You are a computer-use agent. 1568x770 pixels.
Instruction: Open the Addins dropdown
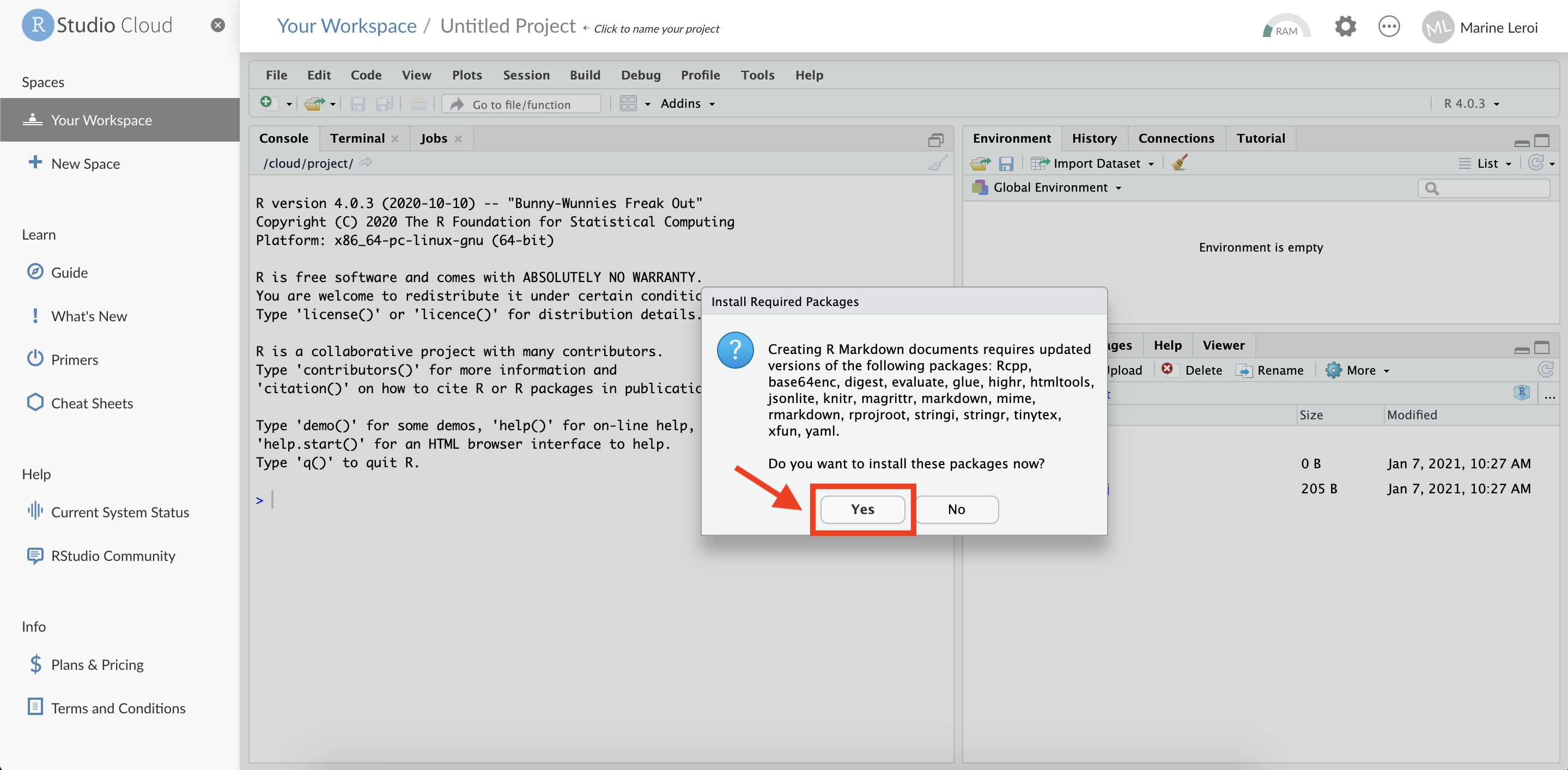(687, 103)
